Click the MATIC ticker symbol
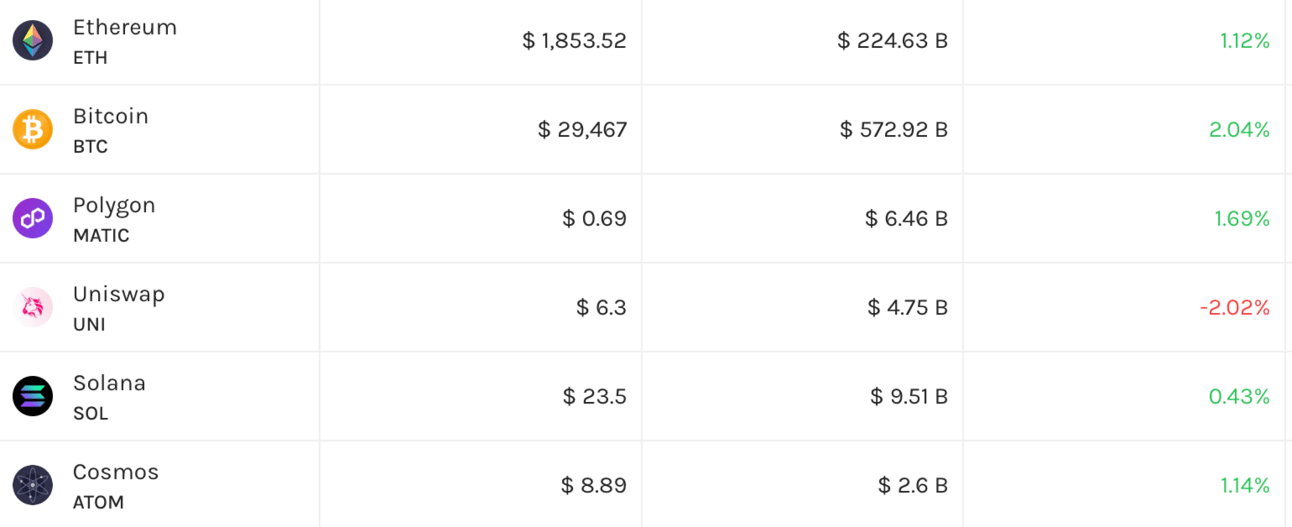Image resolution: width=1292 pixels, height=527 pixels. (101, 236)
